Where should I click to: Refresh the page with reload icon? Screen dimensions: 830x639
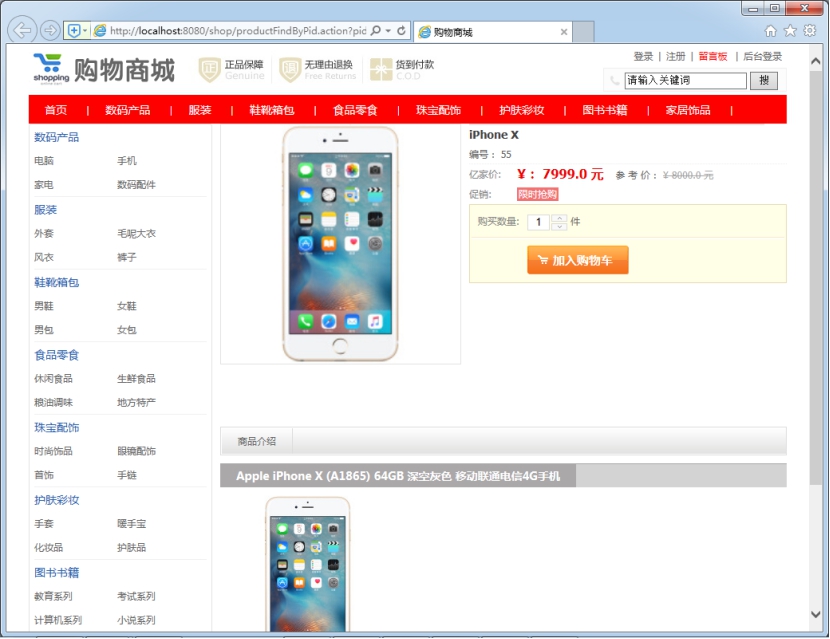[401, 31]
